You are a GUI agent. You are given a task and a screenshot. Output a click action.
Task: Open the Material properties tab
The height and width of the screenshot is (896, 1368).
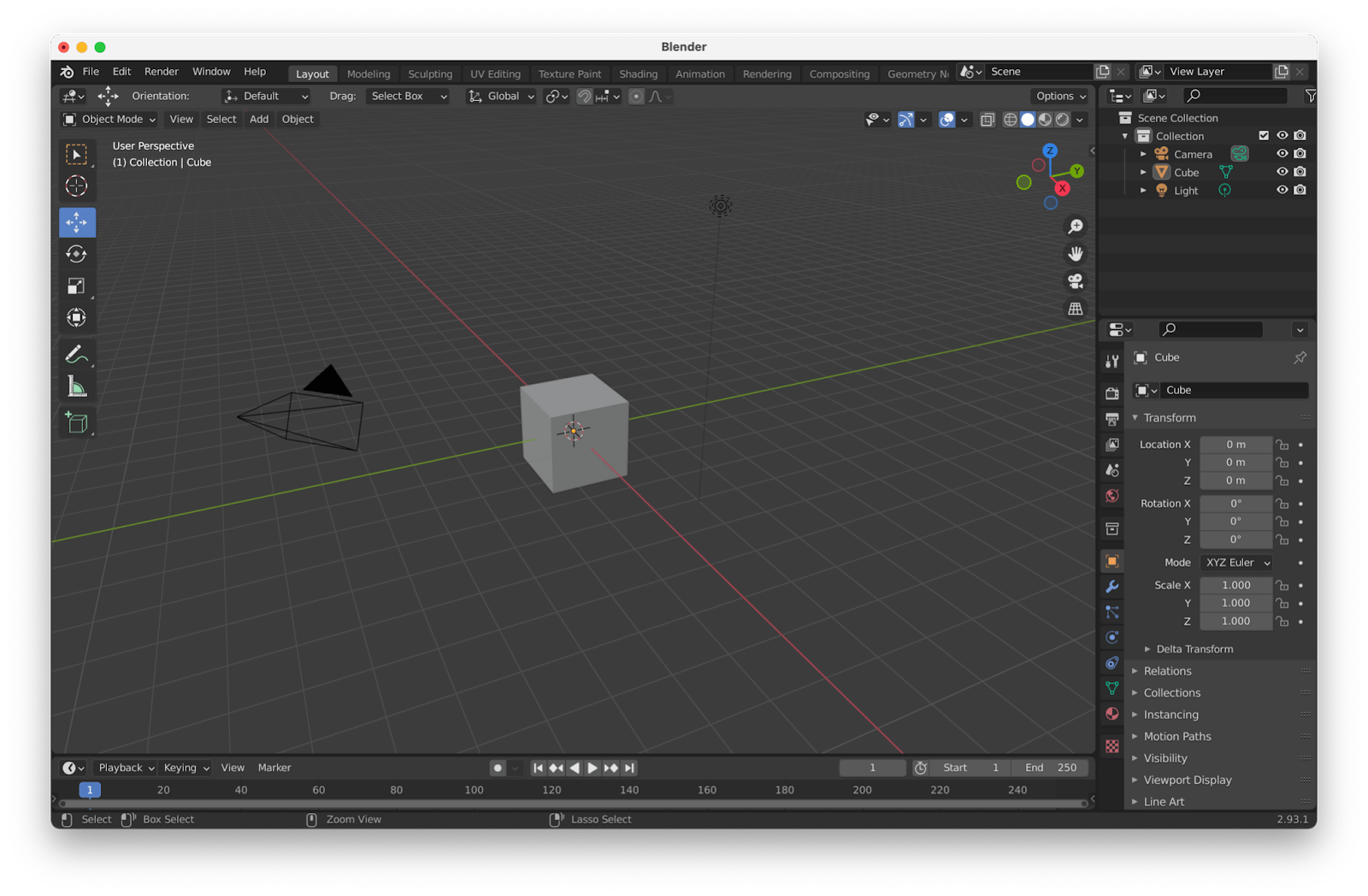pos(1112,714)
